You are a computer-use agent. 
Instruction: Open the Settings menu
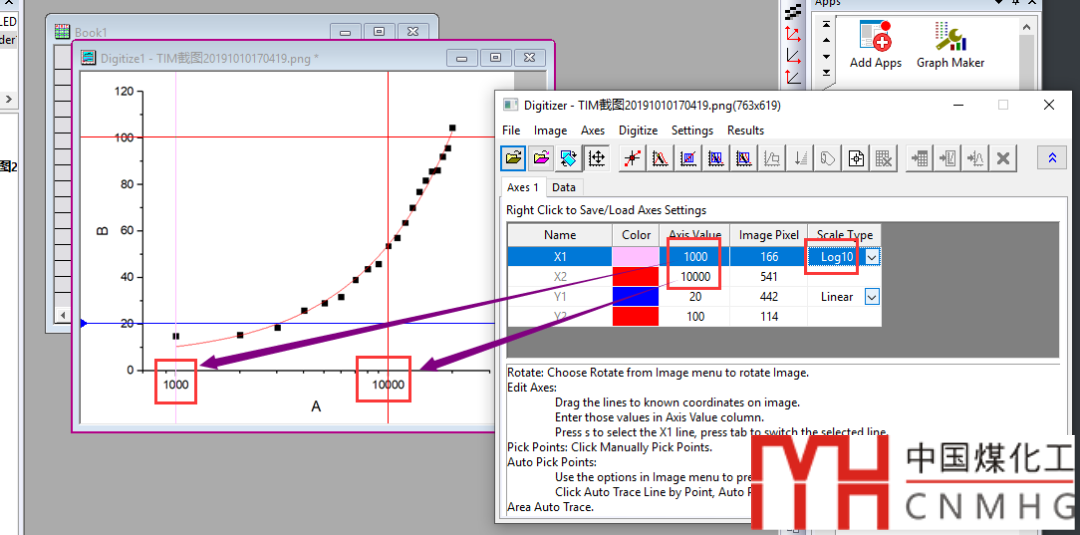(692, 130)
